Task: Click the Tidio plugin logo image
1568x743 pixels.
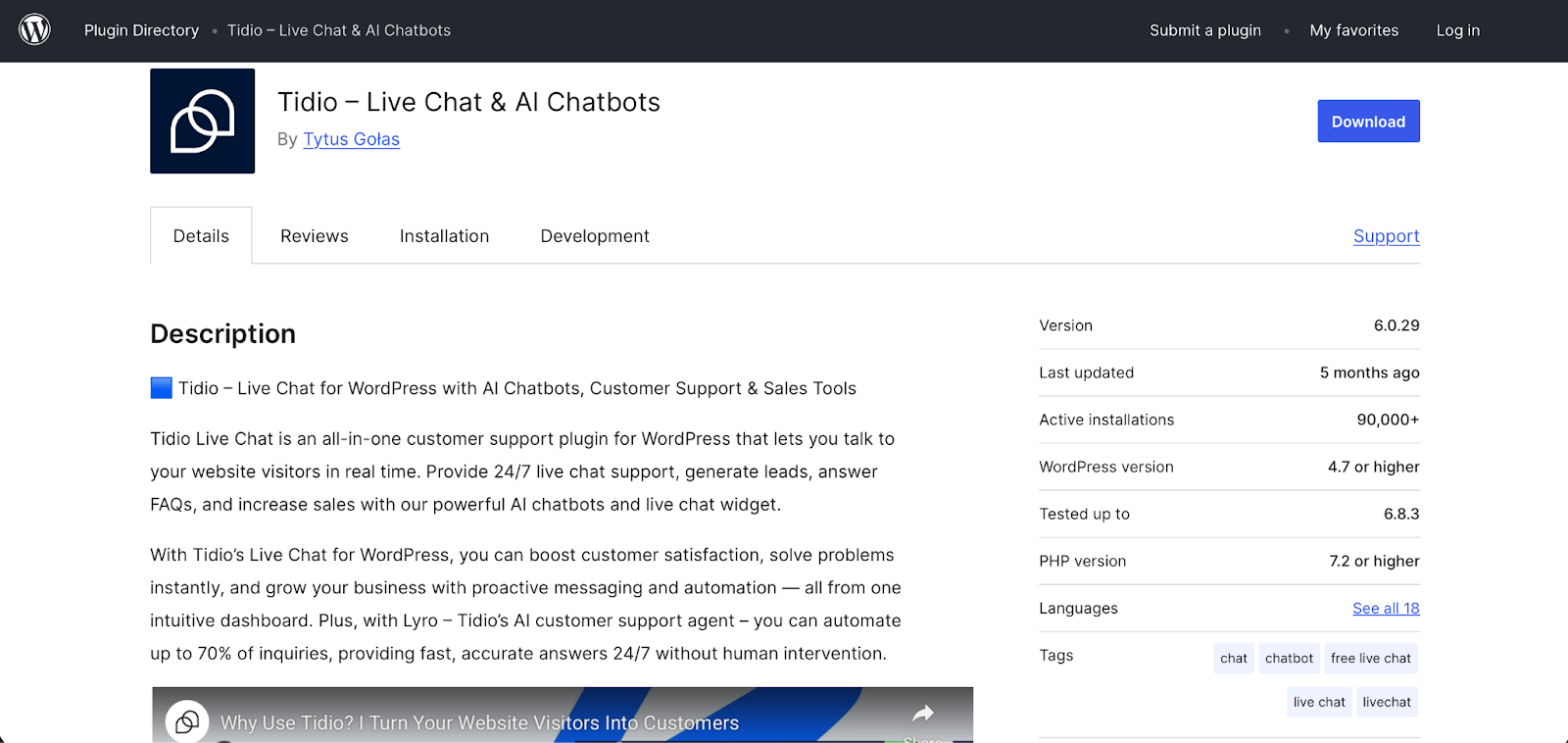Action: coord(201,121)
